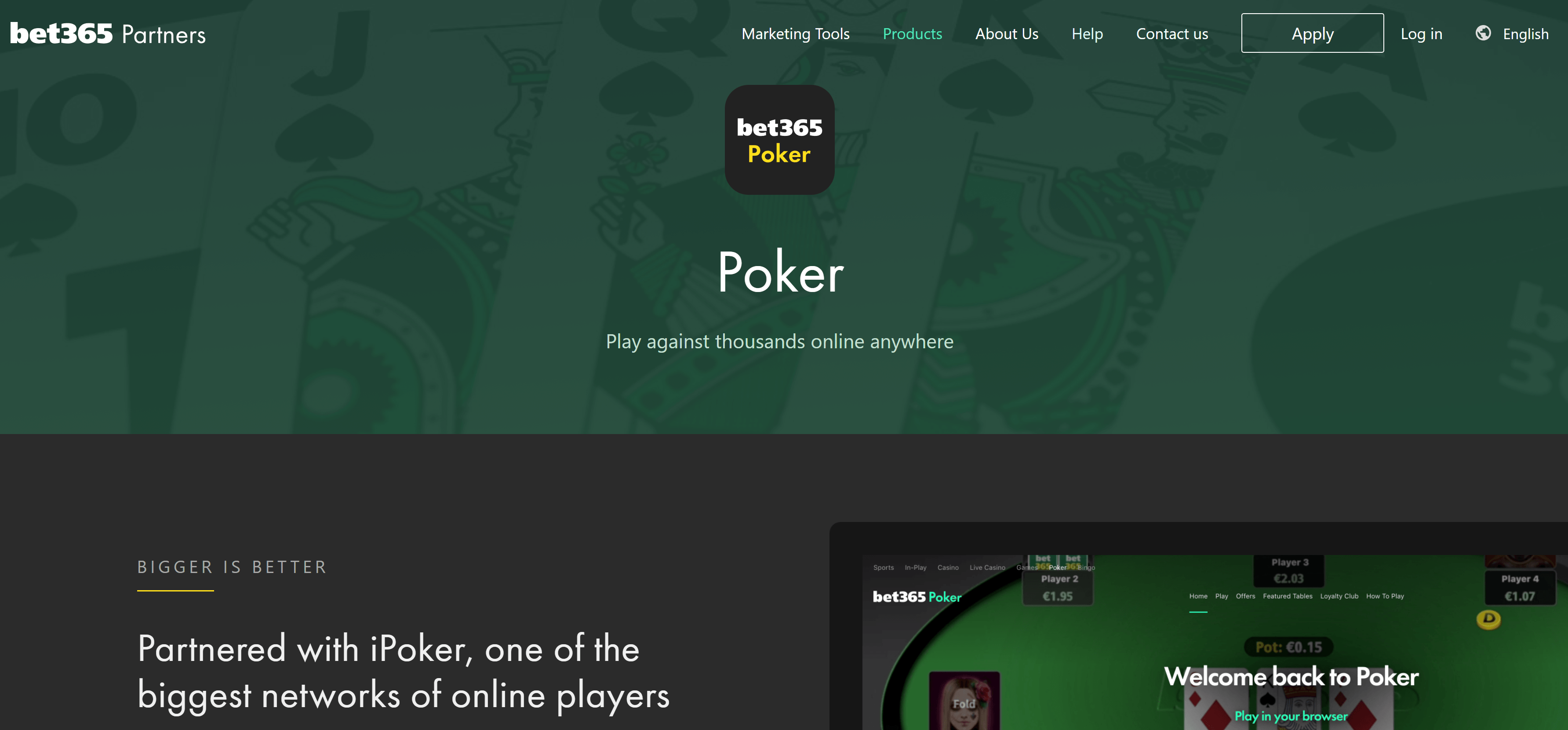
Task: Click the Partnered with iPoker heading
Action: (x=403, y=671)
